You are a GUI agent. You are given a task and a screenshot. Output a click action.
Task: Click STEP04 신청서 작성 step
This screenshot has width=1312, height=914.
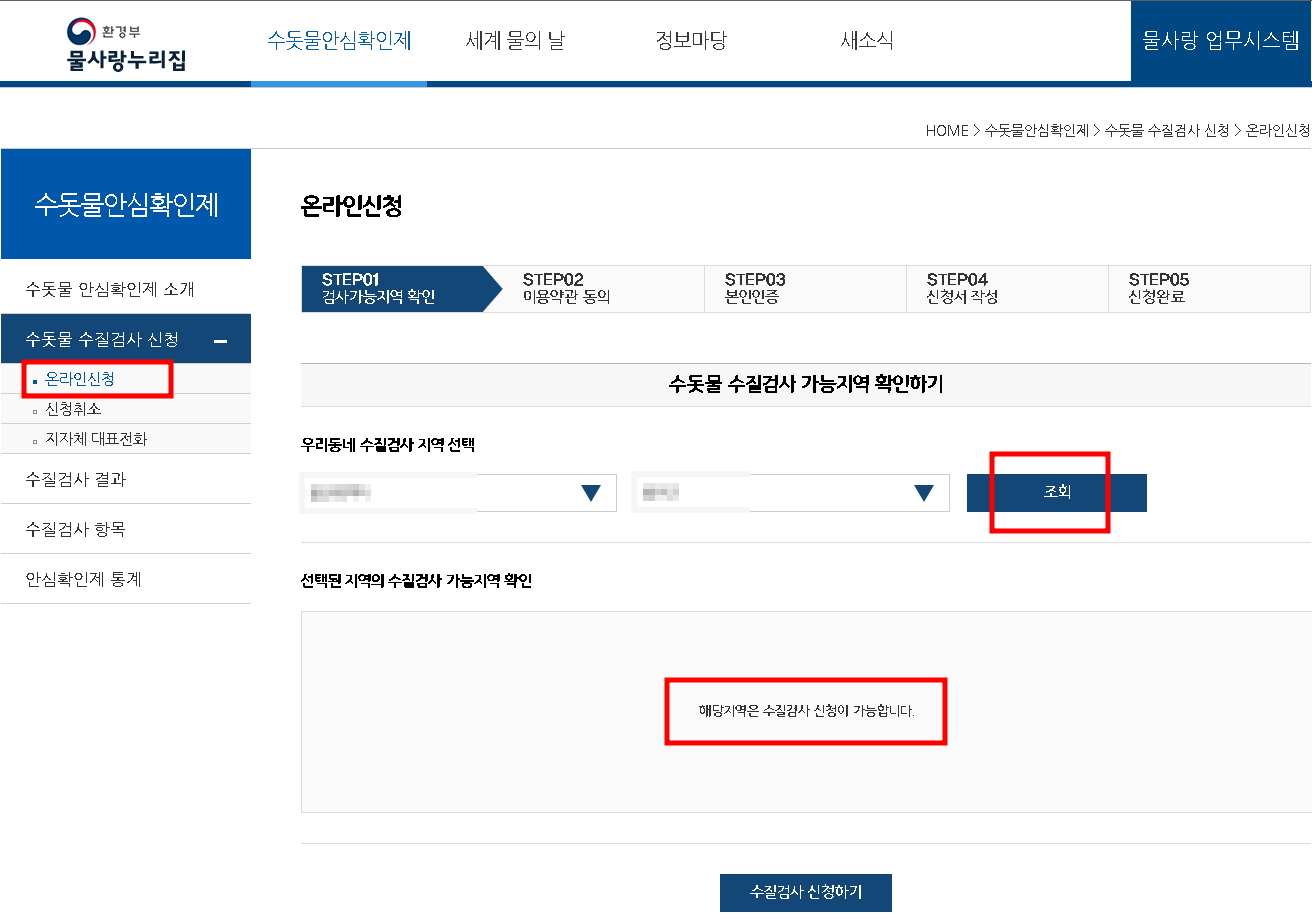tap(1008, 288)
